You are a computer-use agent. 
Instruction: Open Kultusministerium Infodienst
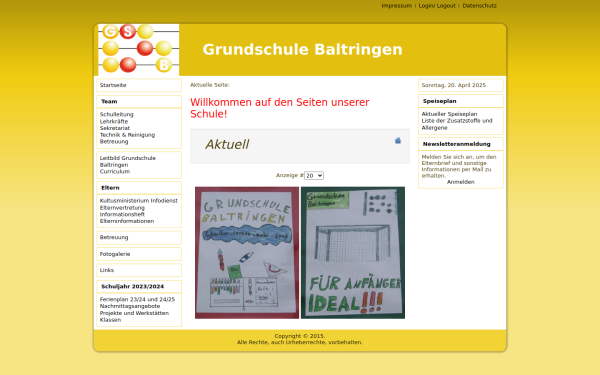139,201
